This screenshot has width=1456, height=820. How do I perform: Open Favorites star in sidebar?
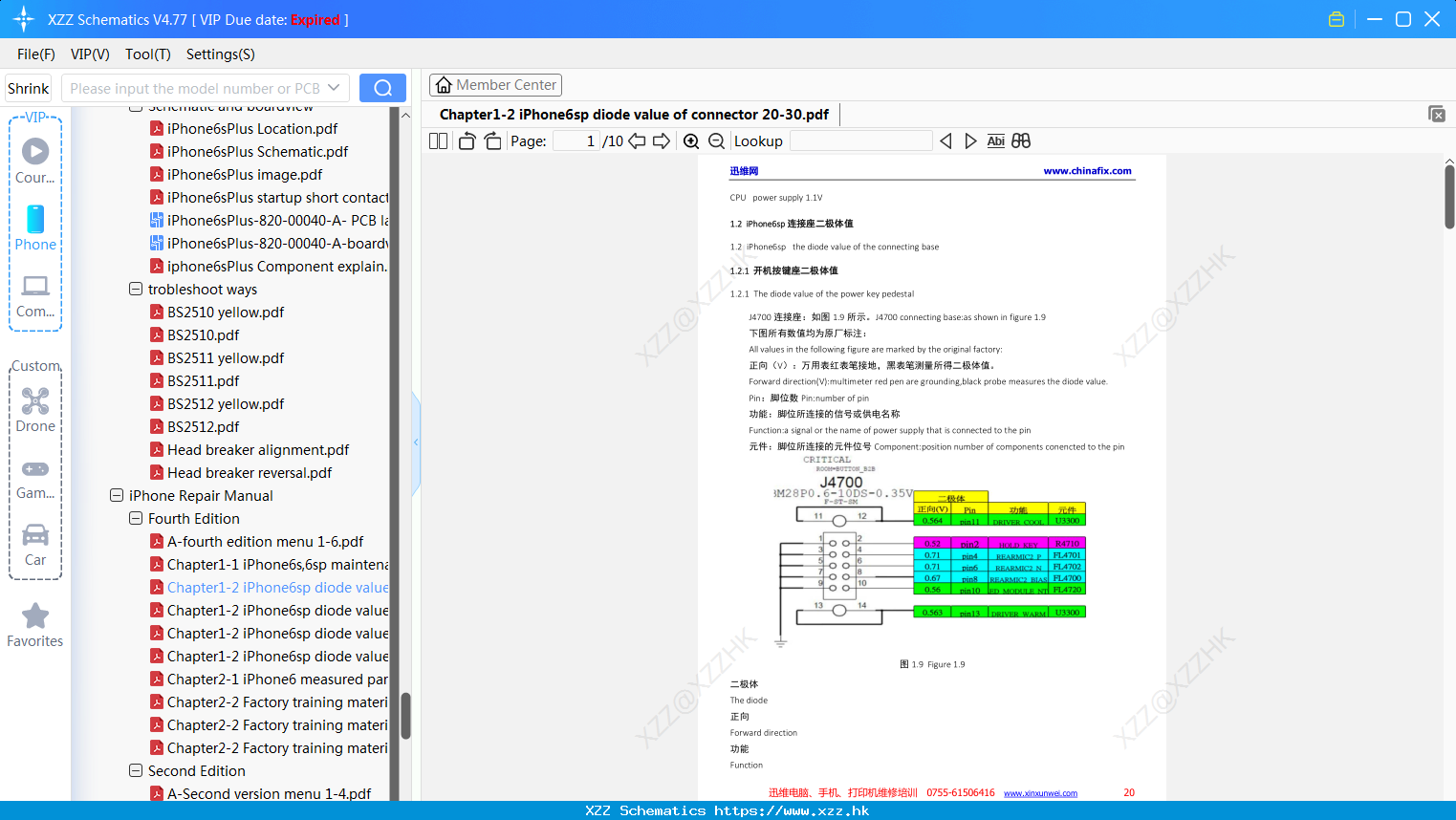(x=35, y=625)
